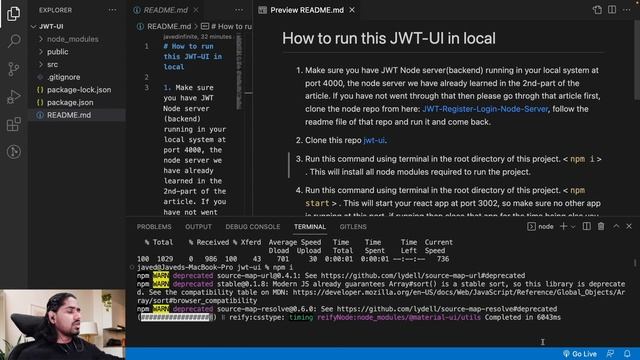Collapse the JWT-UI root folder

77,27
